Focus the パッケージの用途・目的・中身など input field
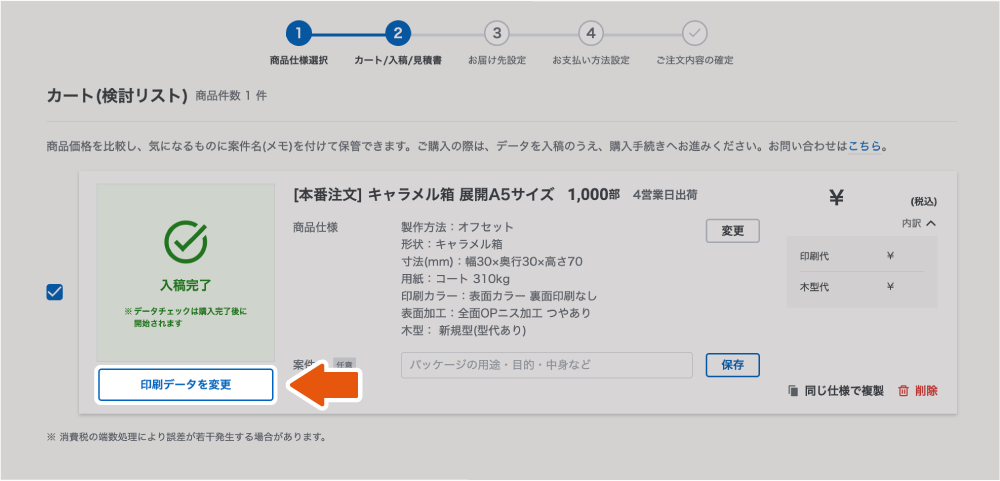Viewport: 1000px width, 481px height. tap(547, 365)
